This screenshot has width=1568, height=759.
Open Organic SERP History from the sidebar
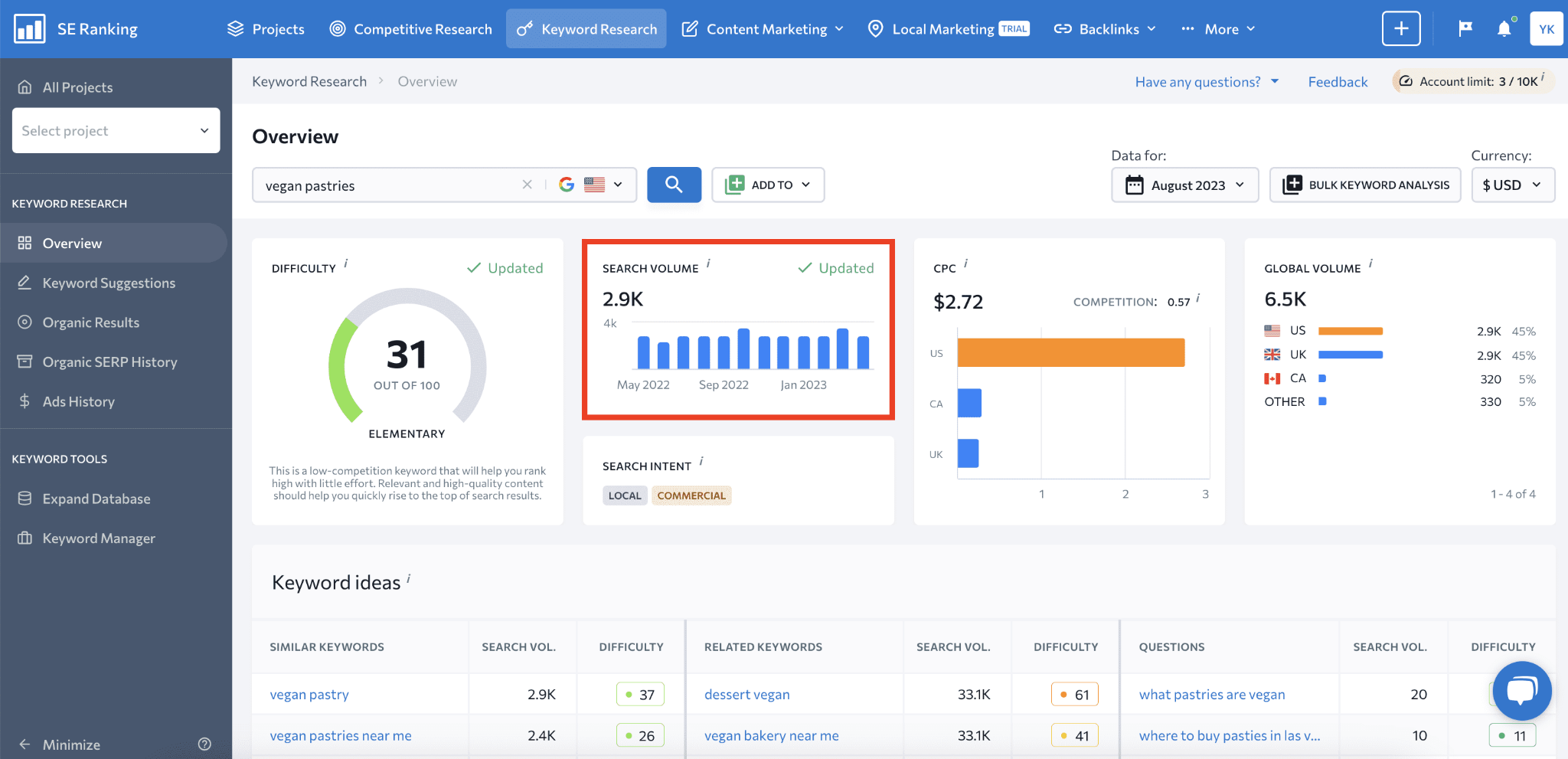tap(109, 361)
